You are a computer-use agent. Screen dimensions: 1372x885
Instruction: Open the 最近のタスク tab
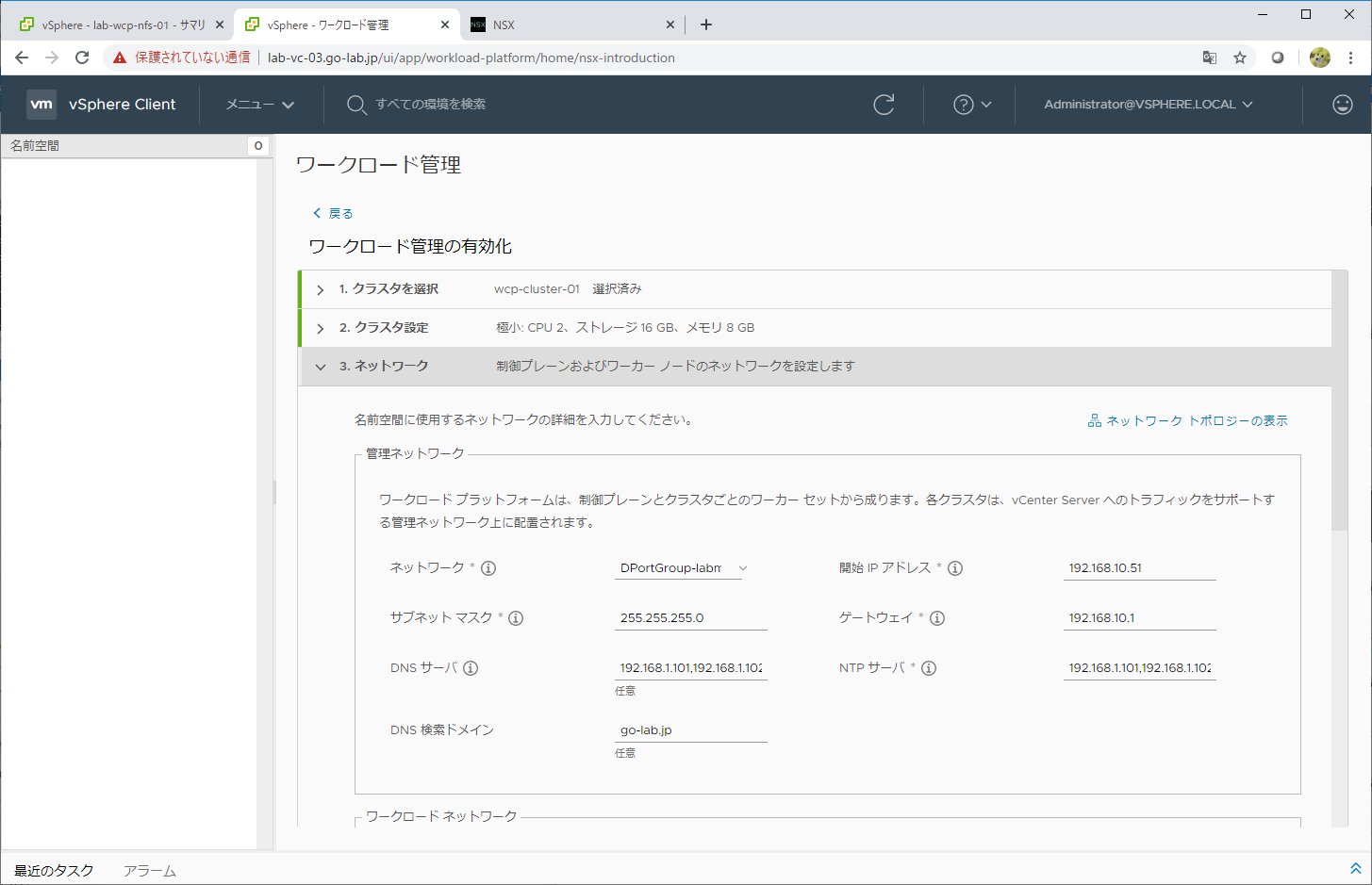[54, 870]
